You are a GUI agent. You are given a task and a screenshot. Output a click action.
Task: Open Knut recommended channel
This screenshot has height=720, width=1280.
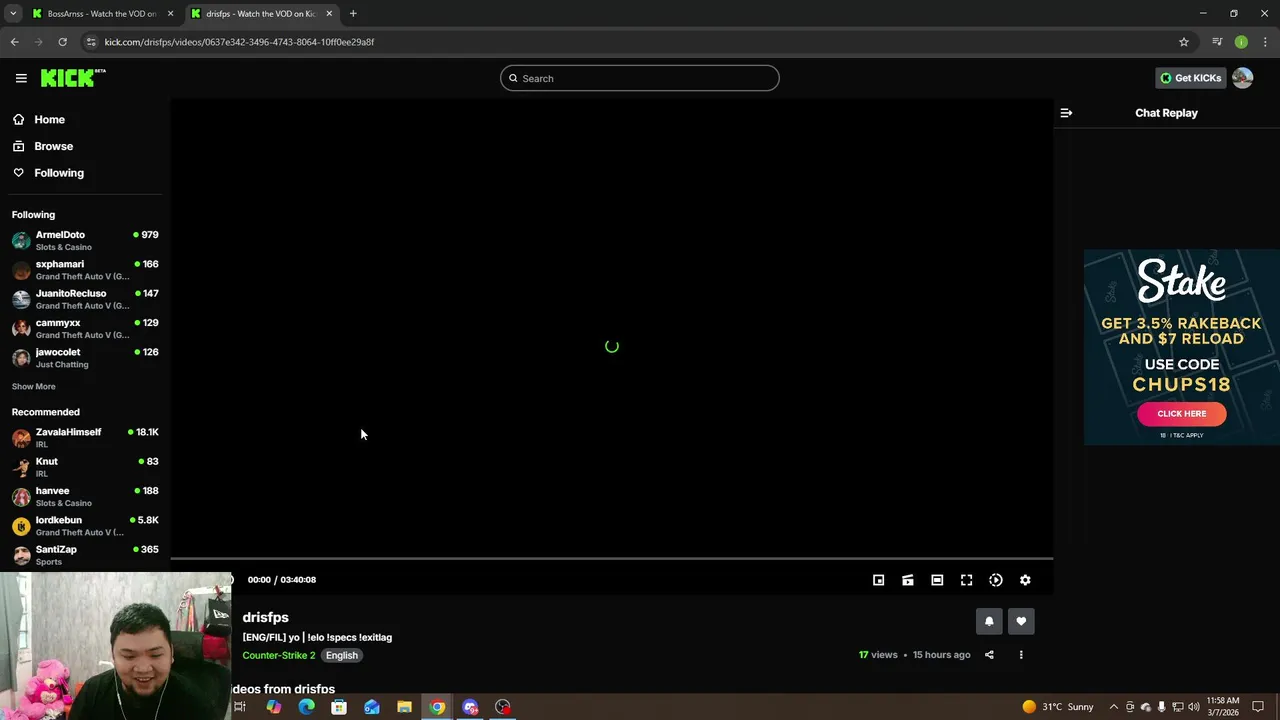pos(85,467)
